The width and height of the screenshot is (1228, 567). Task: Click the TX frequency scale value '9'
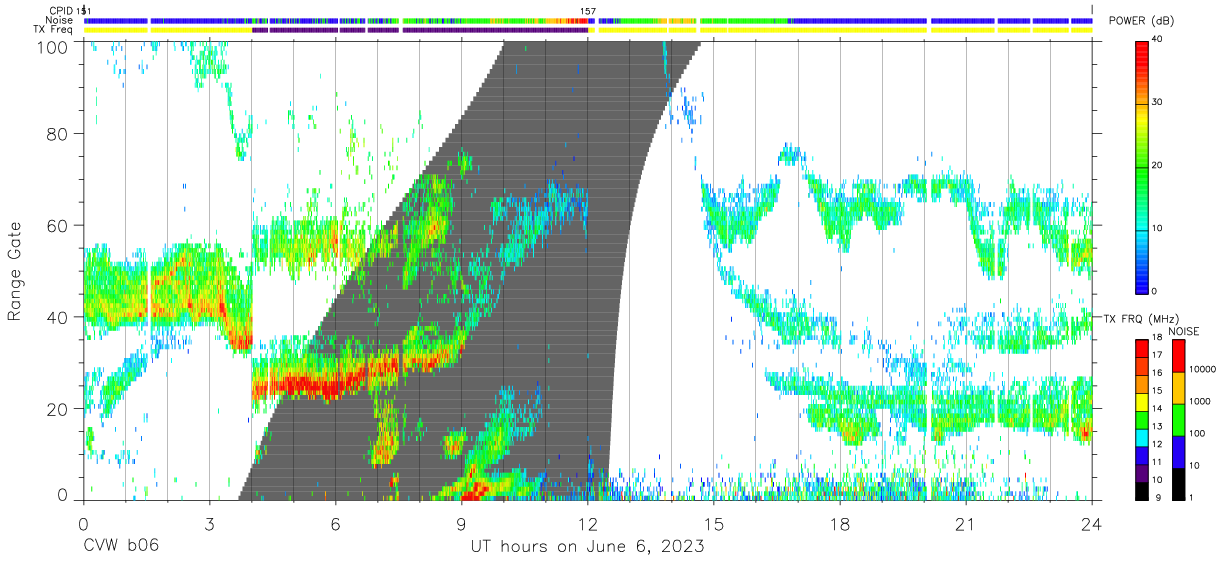point(1156,497)
